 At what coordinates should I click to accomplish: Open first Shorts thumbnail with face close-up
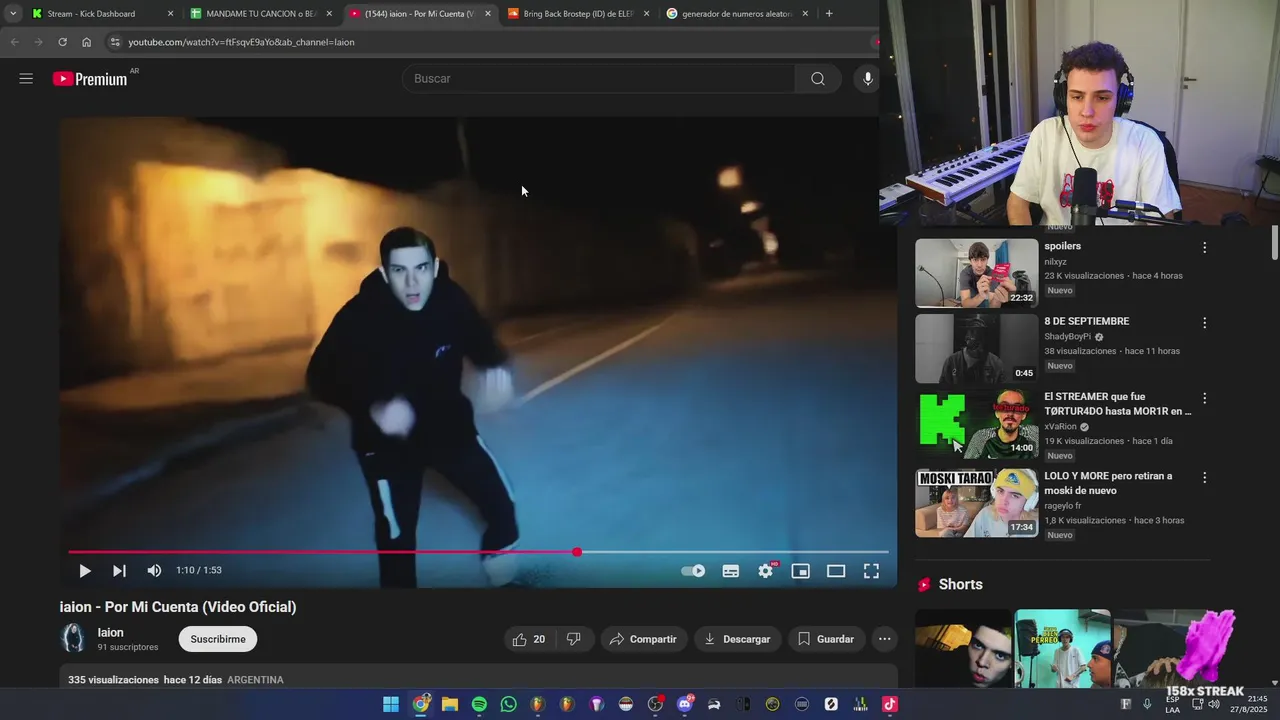pyautogui.click(x=964, y=648)
